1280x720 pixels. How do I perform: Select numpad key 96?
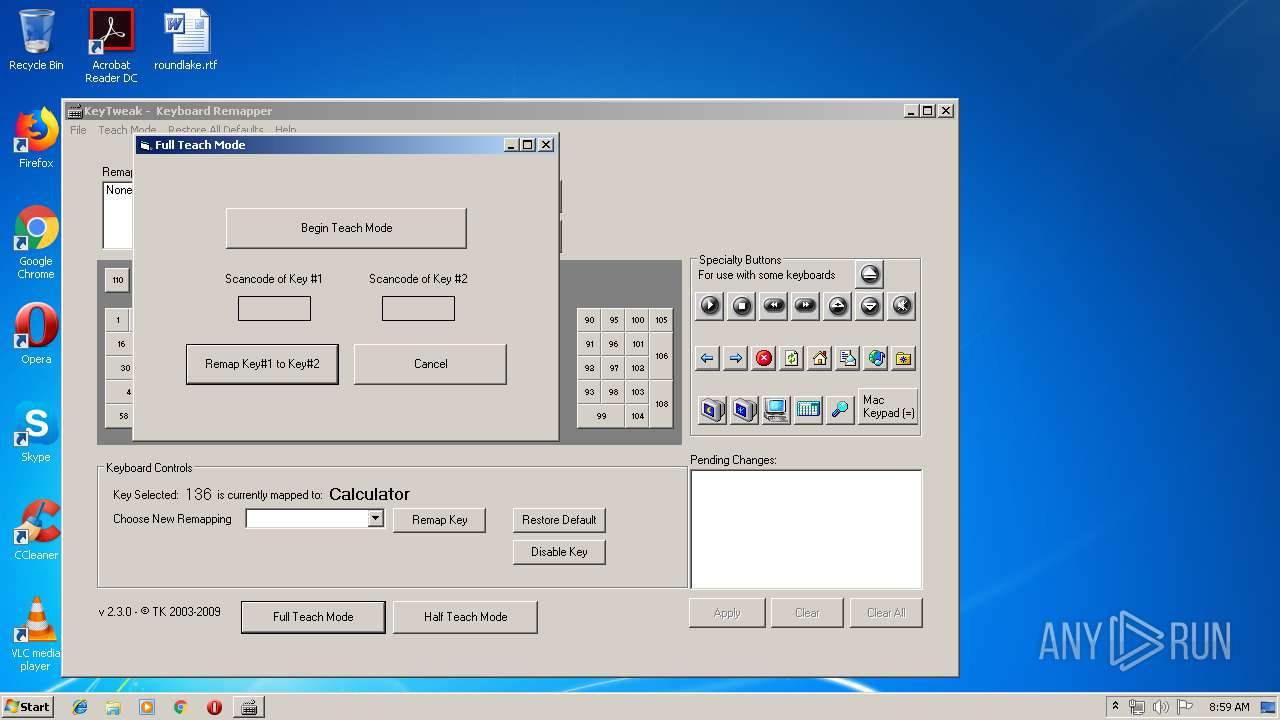614,344
